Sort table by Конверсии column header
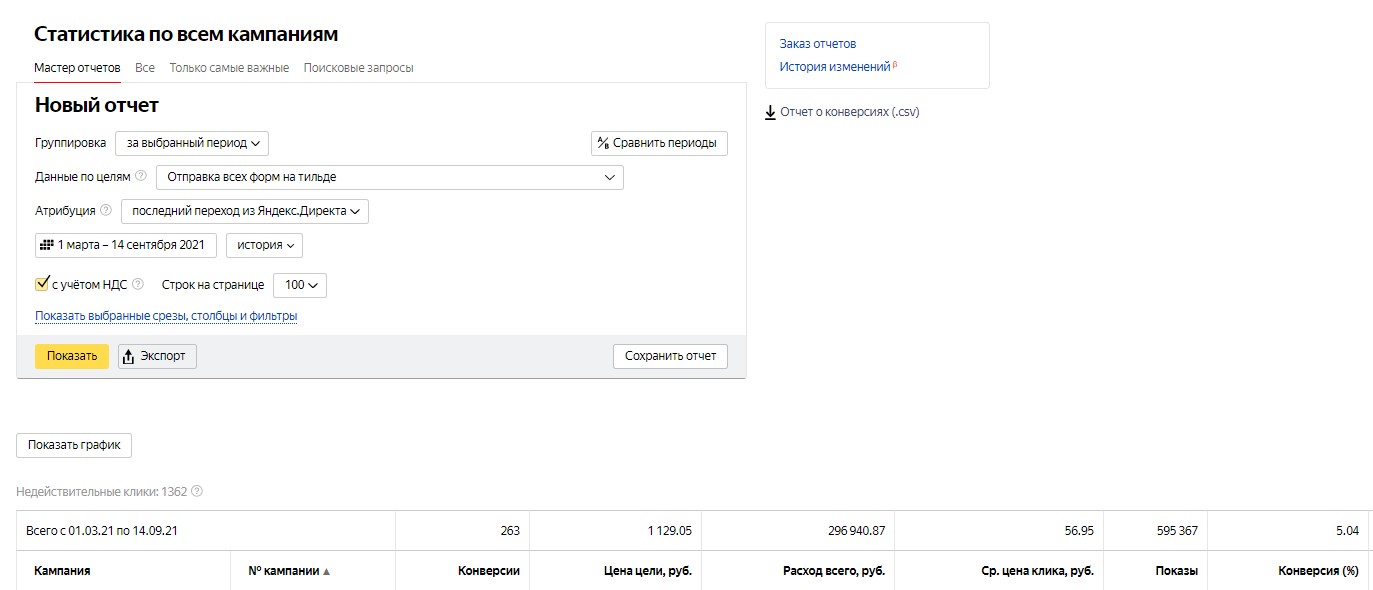The image size is (1373, 590). 489,571
